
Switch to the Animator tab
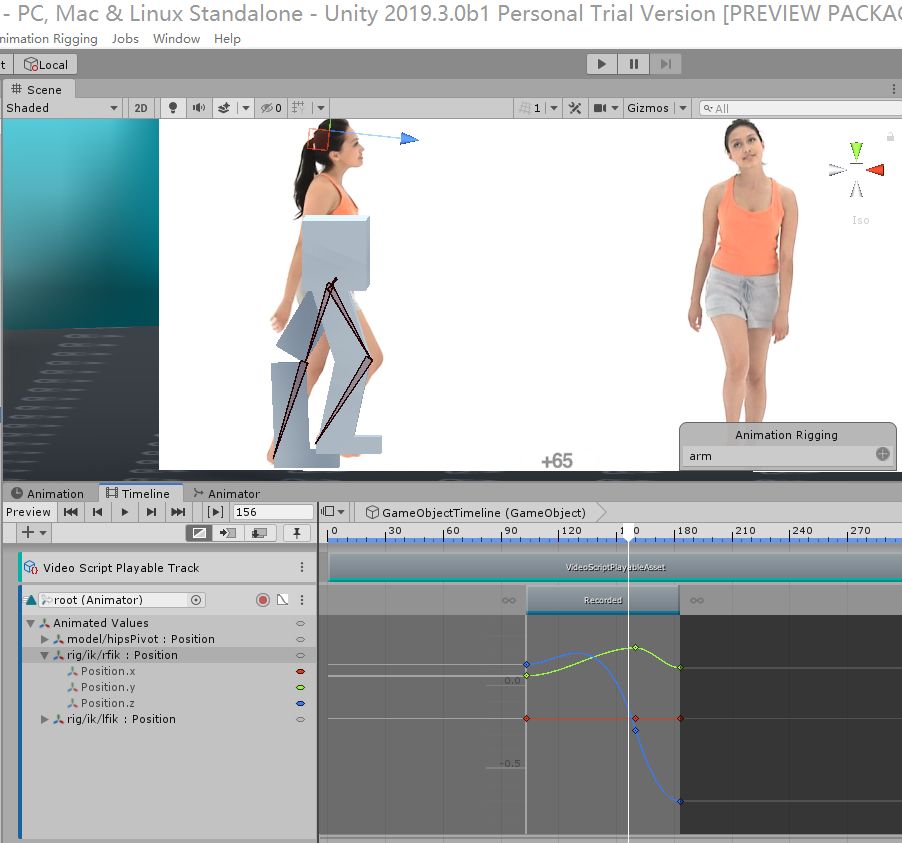click(226, 494)
